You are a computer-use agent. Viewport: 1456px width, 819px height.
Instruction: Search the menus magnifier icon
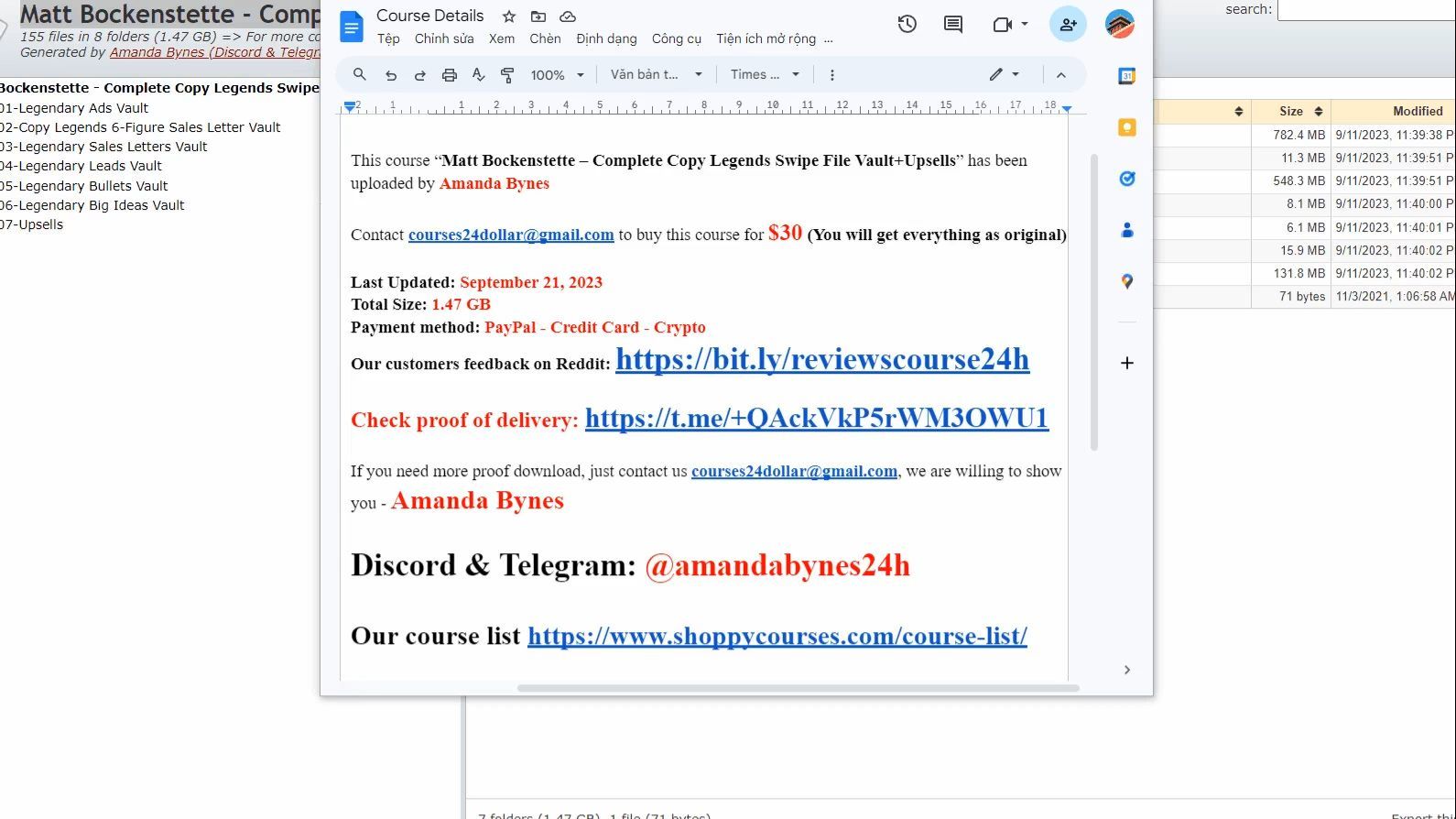click(360, 75)
